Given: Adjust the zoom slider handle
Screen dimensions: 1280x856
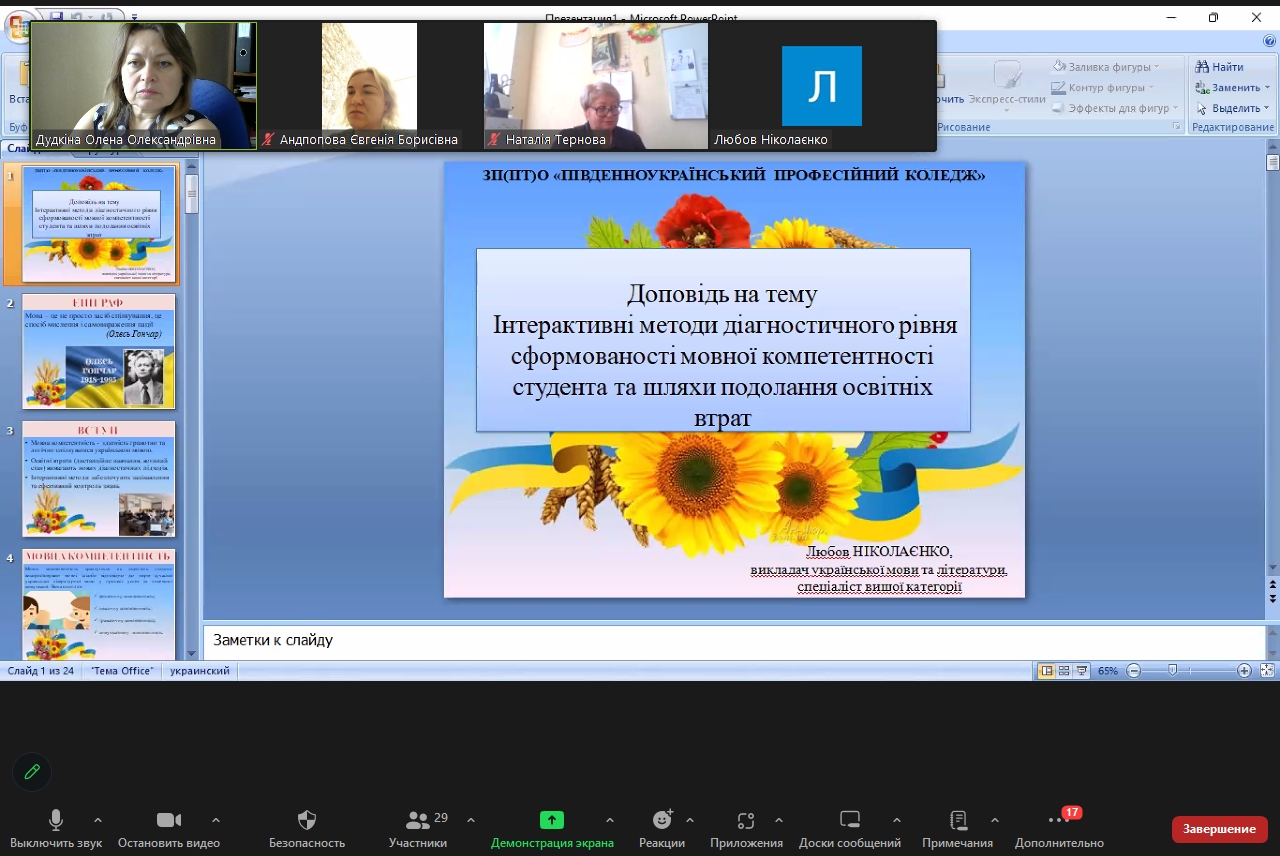Looking at the screenshot, I should click(1172, 671).
